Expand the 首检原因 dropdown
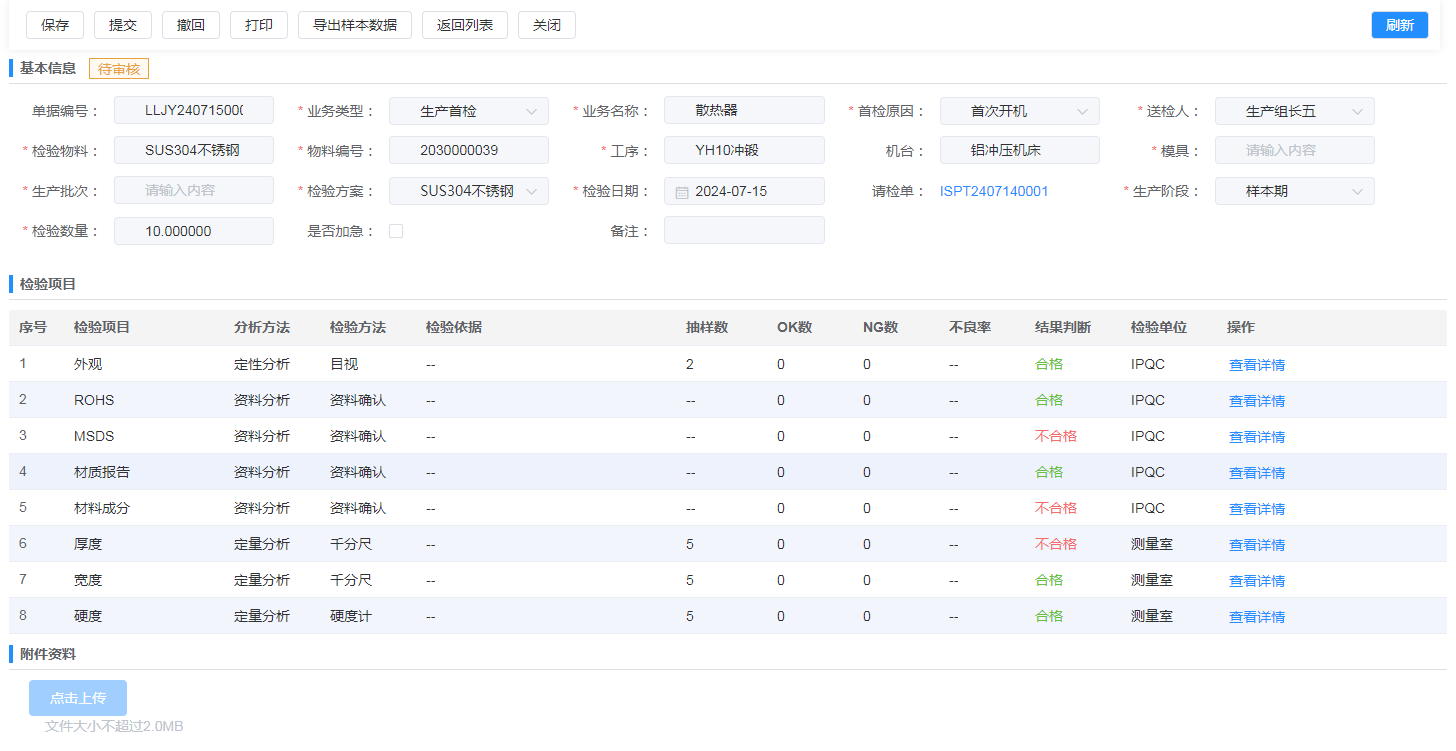The image size is (1456, 751). click(1020, 111)
